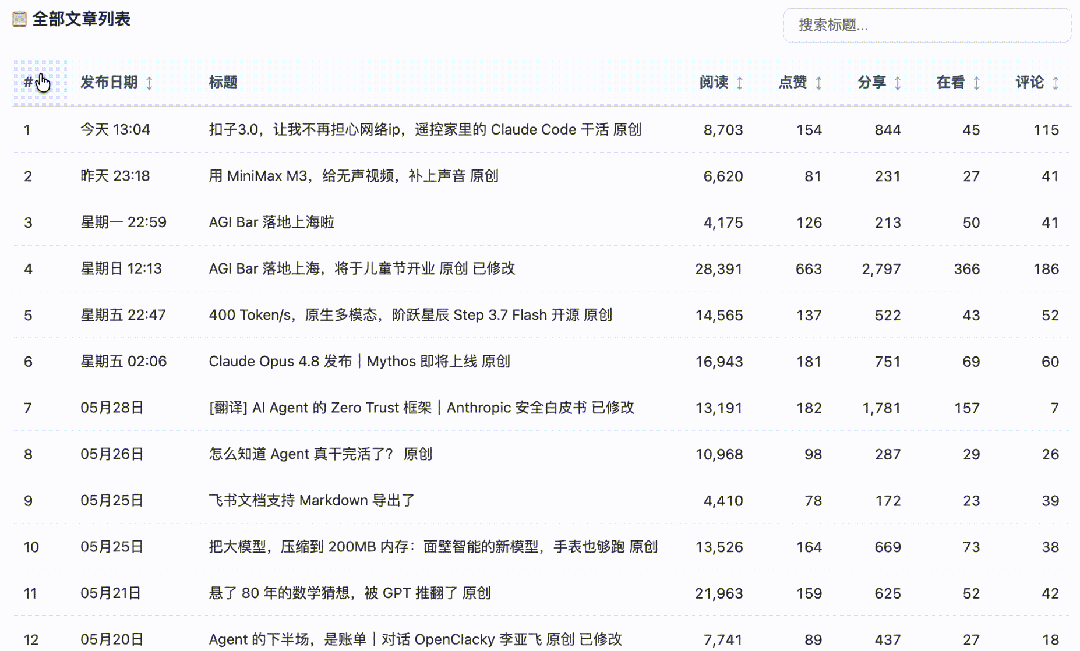Click the read count 28,391

719,269
